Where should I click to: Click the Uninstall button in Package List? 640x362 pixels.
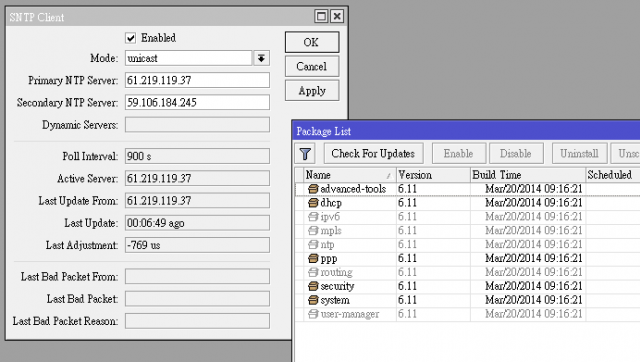[580, 153]
